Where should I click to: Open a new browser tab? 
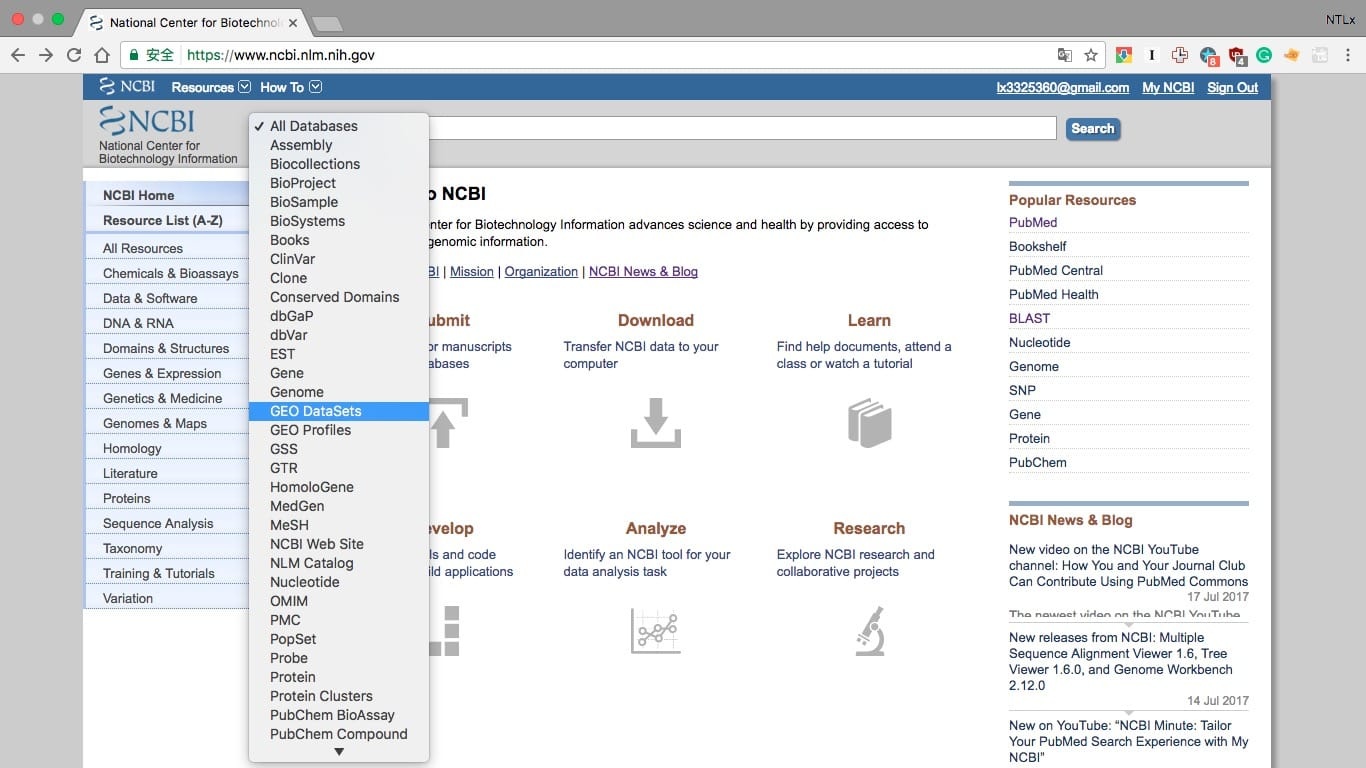tap(327, 23)
